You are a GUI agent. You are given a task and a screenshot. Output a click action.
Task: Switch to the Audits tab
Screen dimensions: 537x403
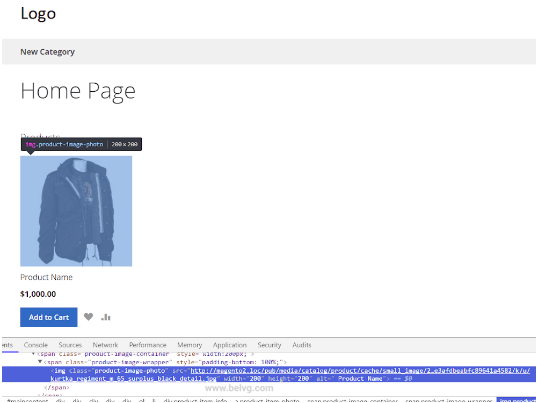click(302, 345)
